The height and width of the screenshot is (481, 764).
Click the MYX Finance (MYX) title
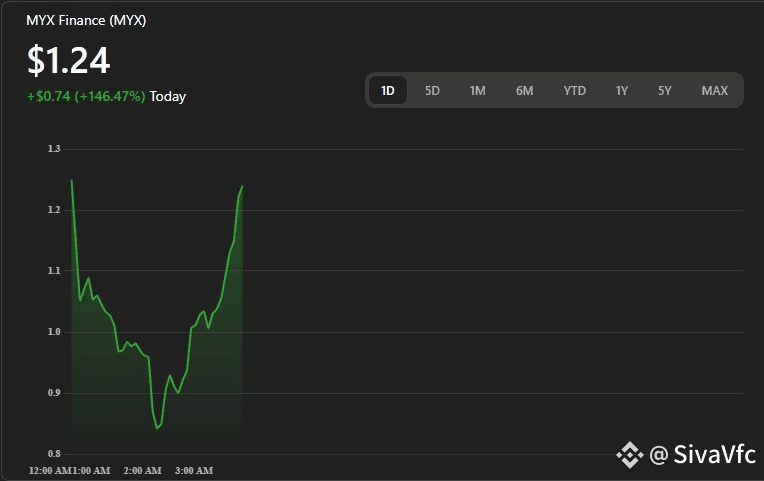click(x=86, y=20)
